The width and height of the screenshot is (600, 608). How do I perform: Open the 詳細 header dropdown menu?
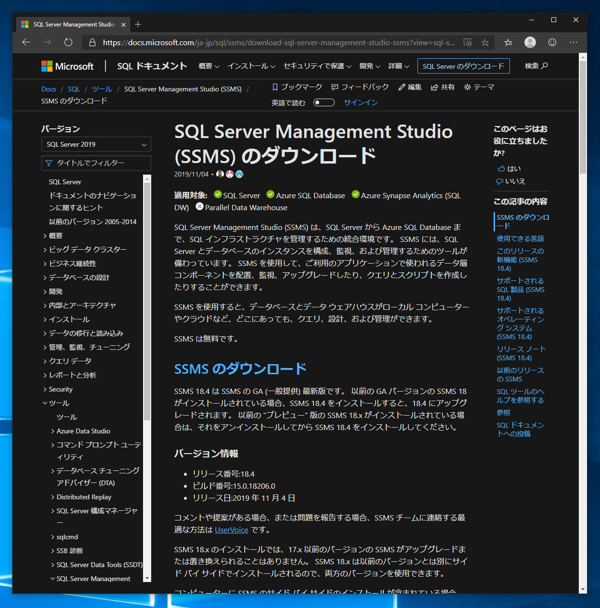point(399,66)
